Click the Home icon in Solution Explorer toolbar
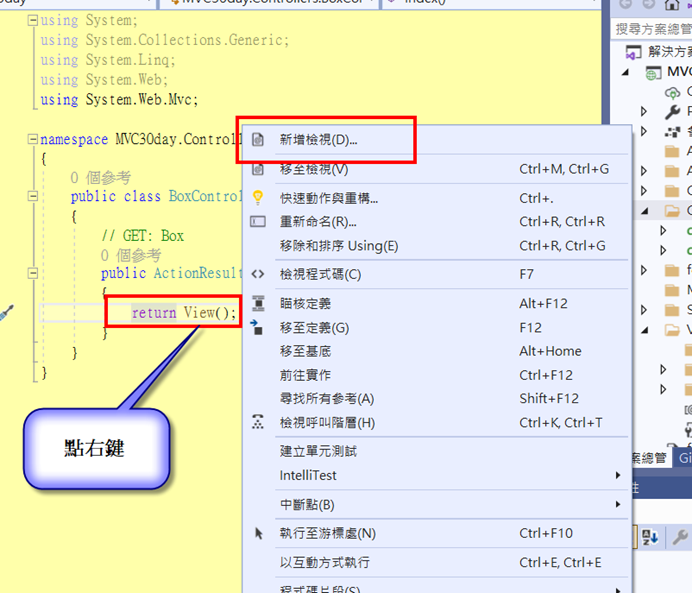692x593 pixels. pyautogui.click(x=672, y=4)
